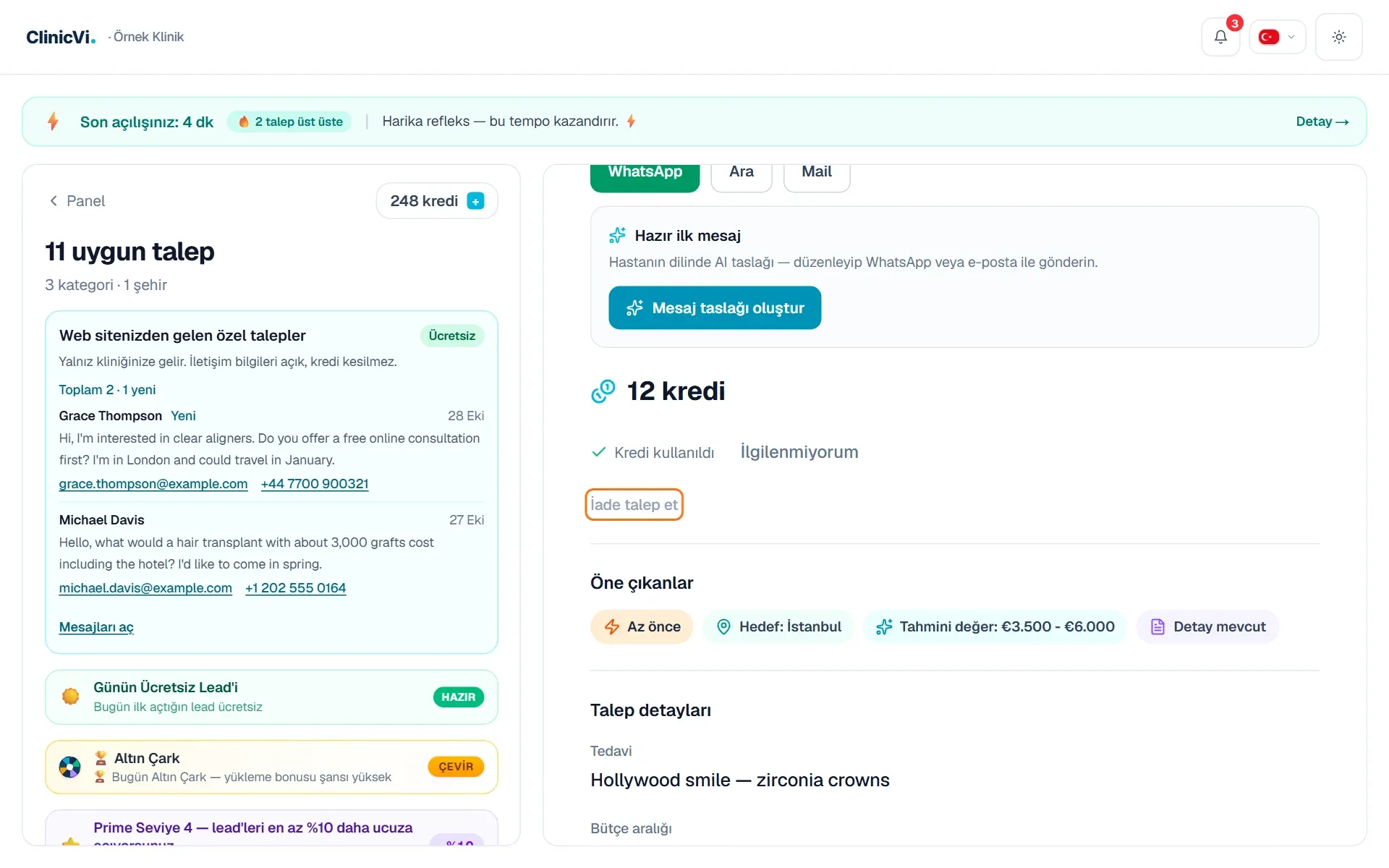The height and width of the screenshot is (868, 1389).
Task: Click the plus icon beside 248 kredi
Action: pyautogui.click(x=475, y=201)
